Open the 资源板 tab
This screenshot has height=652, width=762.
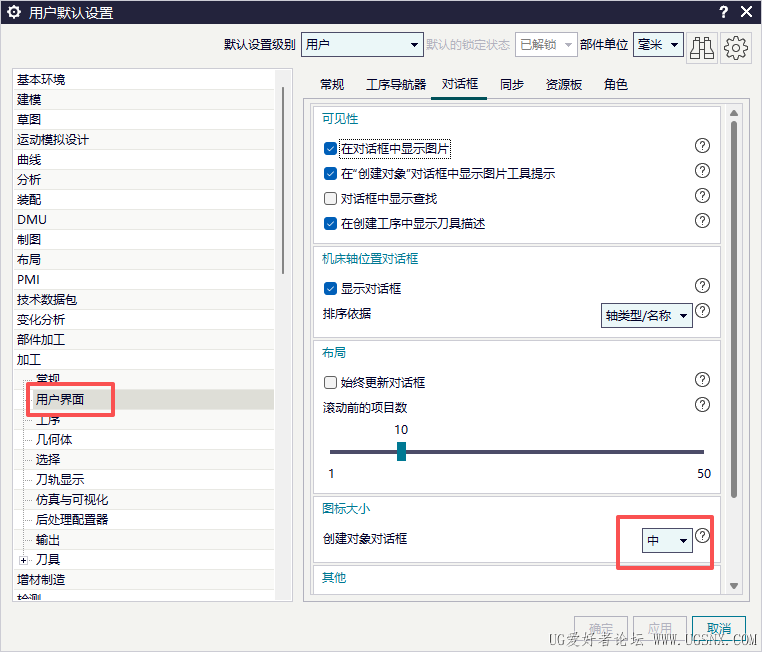[564, 85]
